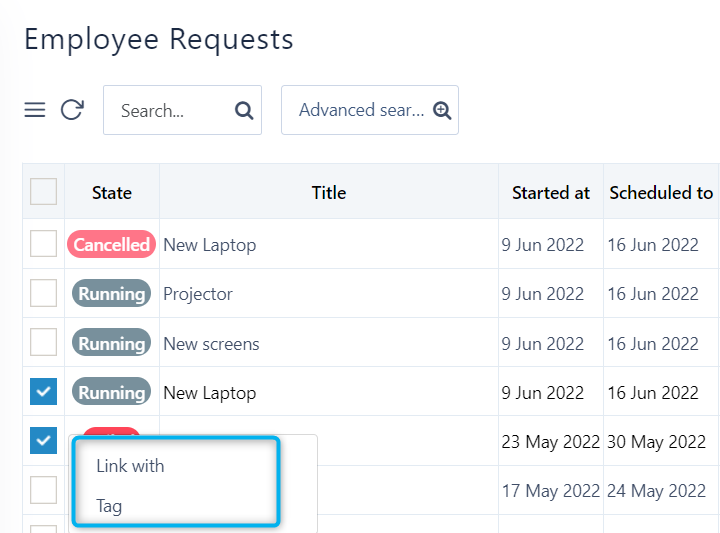
Task: Click the Running badge for New screens
Action: point(112,343)
